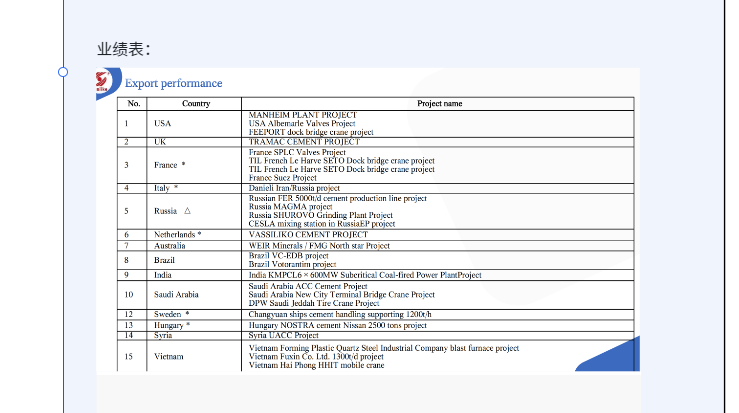Click 'FEEPORT dock bridge crane project' line
The height and width of the screenshot is (413, 739).
click(x=311, y=132)
